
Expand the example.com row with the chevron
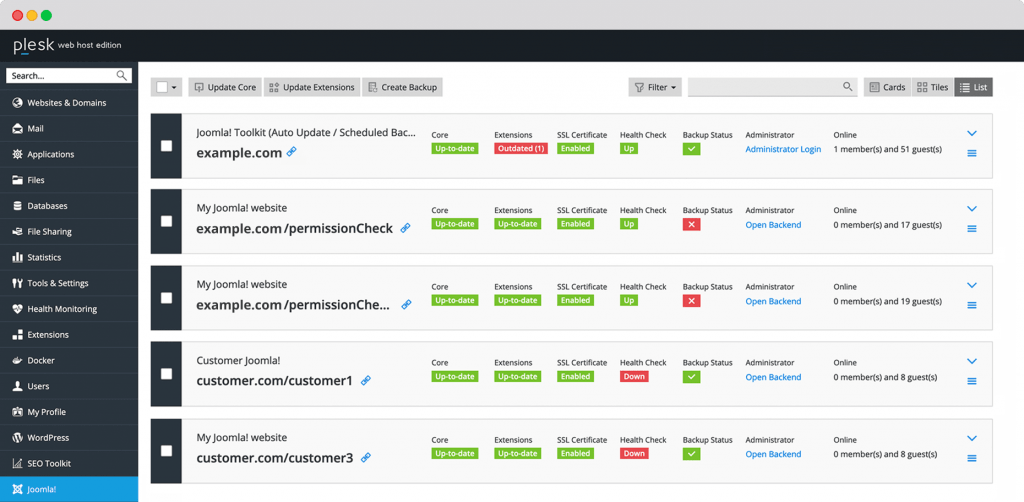coord(972,133)
